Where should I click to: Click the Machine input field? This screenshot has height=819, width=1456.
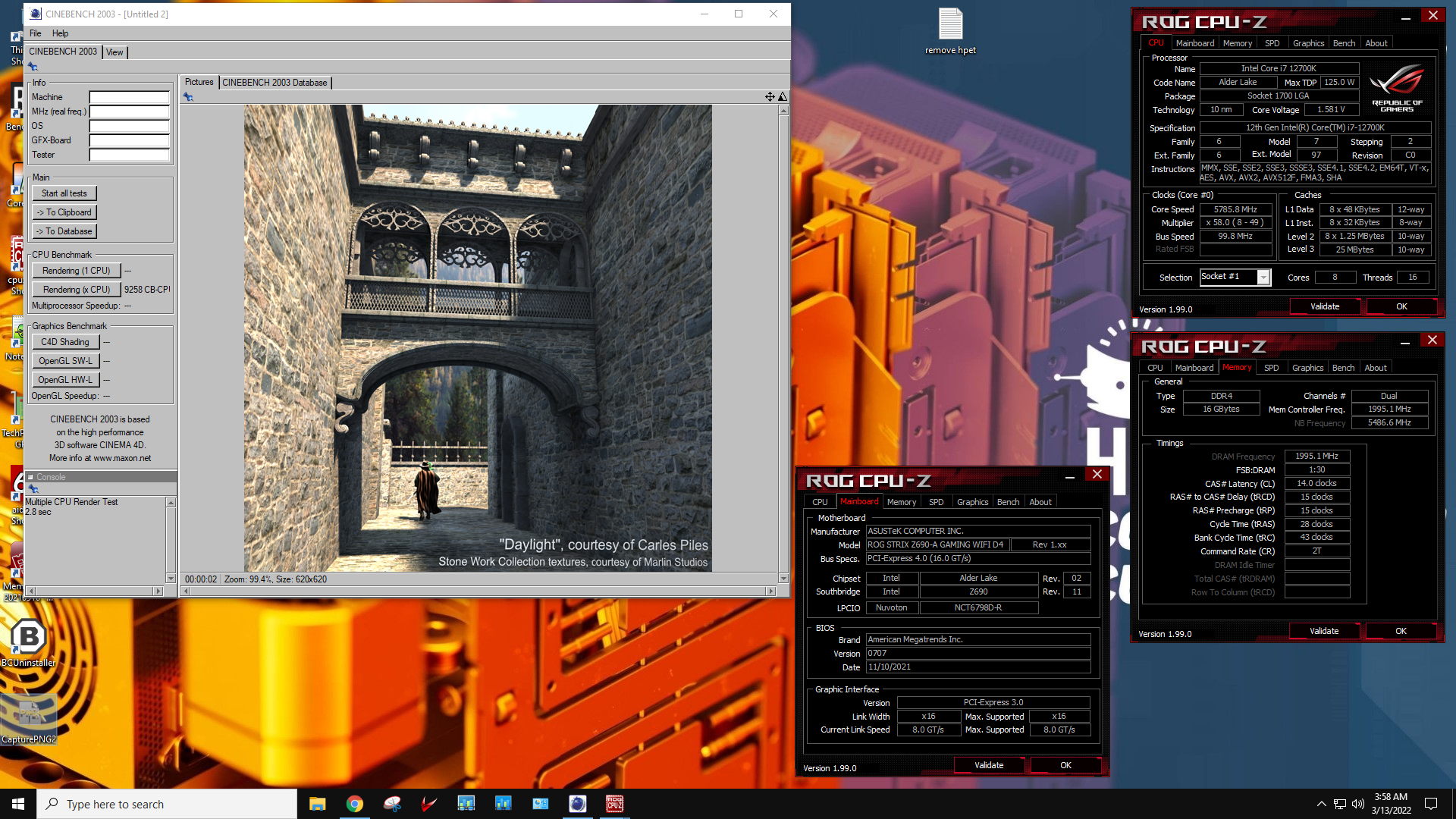pos(130,97)
